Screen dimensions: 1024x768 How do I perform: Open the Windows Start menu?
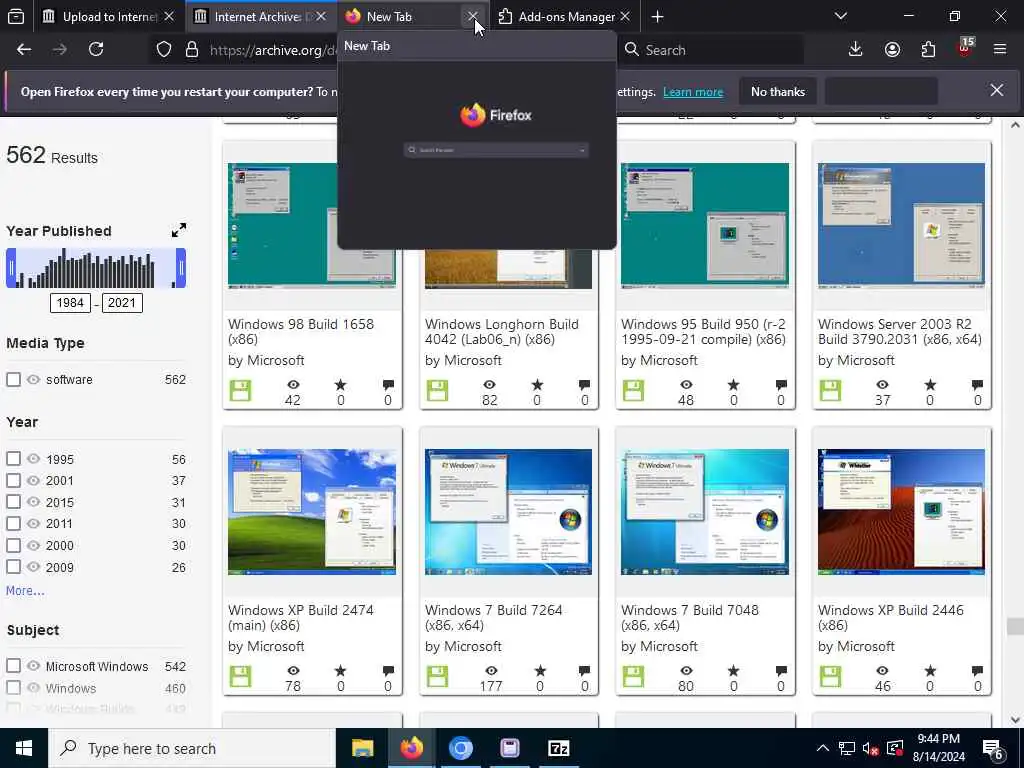tap(24, 748)
